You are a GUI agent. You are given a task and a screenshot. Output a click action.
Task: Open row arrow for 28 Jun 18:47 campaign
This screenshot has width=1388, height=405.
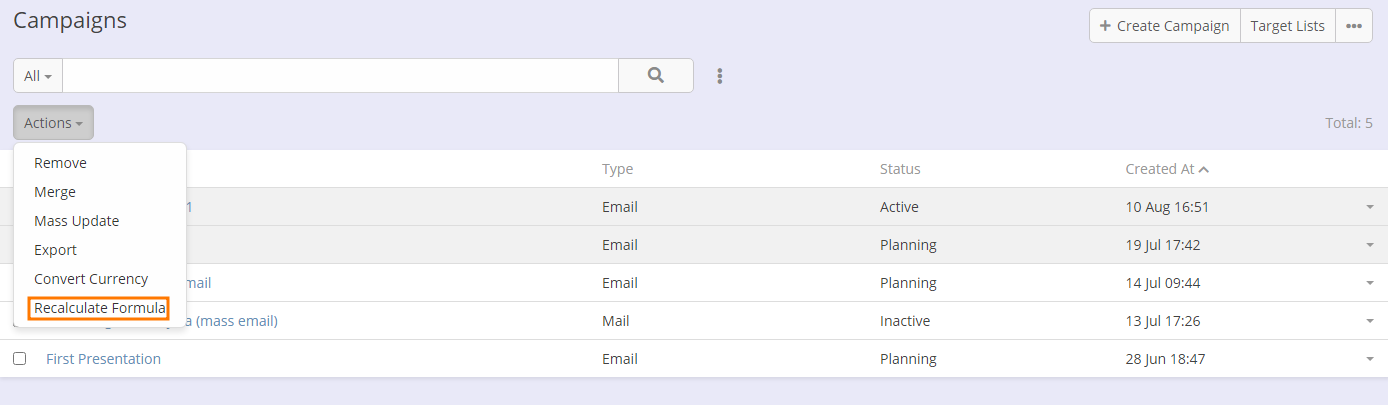click(x=1370, y=359)
